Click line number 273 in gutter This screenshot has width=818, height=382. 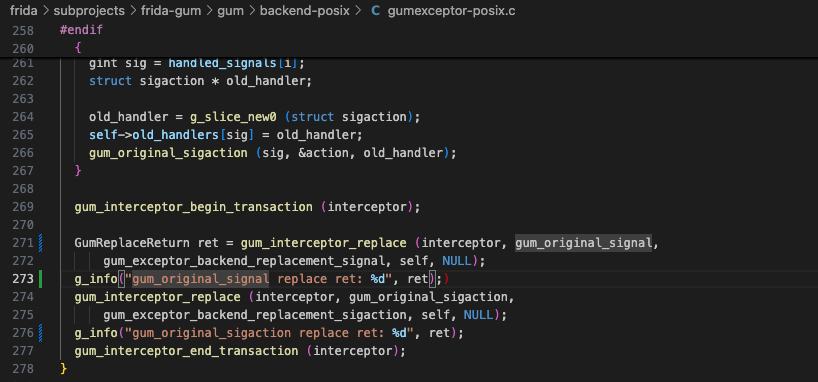click(22, 279)
